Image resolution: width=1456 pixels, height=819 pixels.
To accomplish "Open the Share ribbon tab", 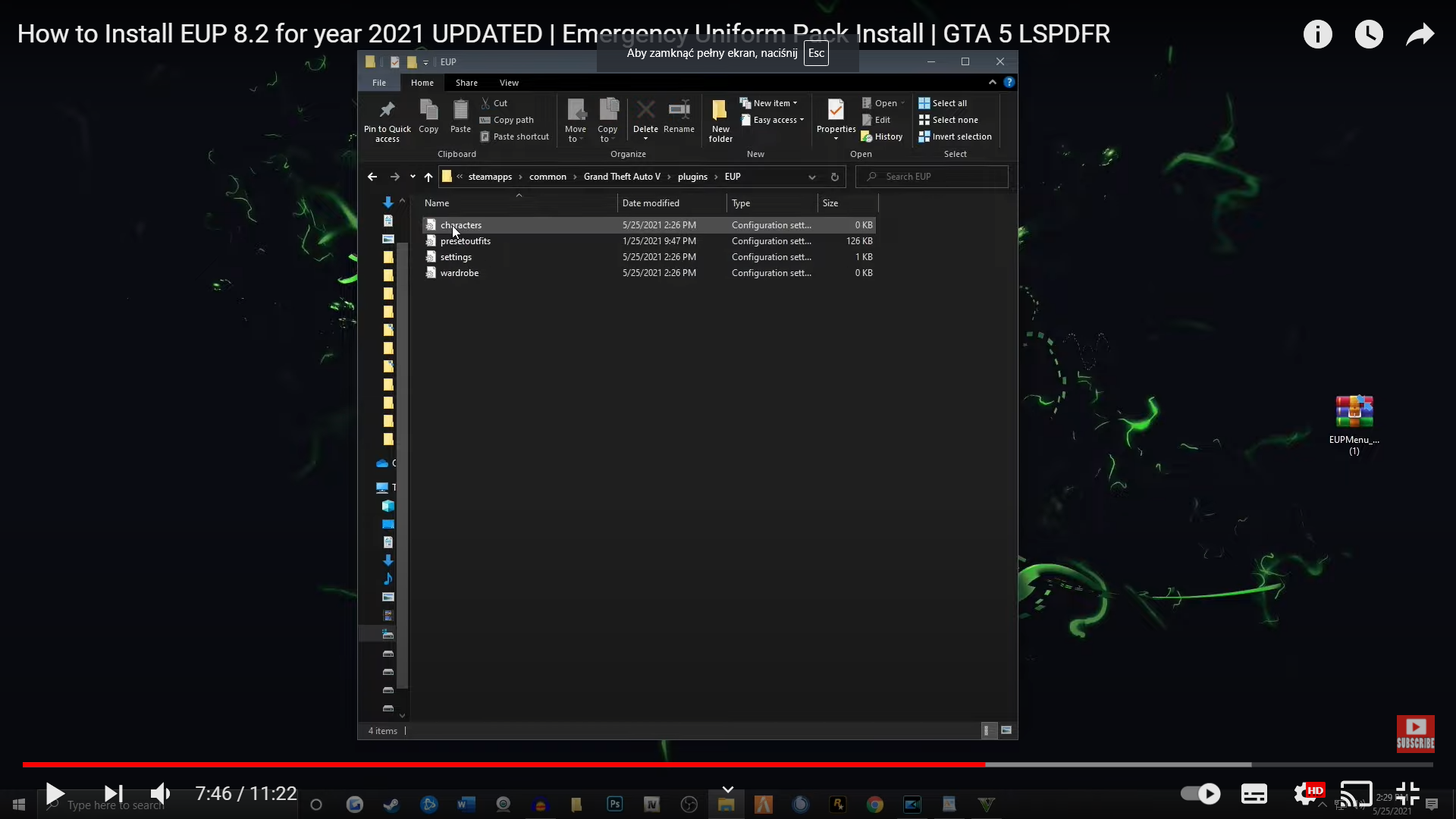I will pos(466,83).
